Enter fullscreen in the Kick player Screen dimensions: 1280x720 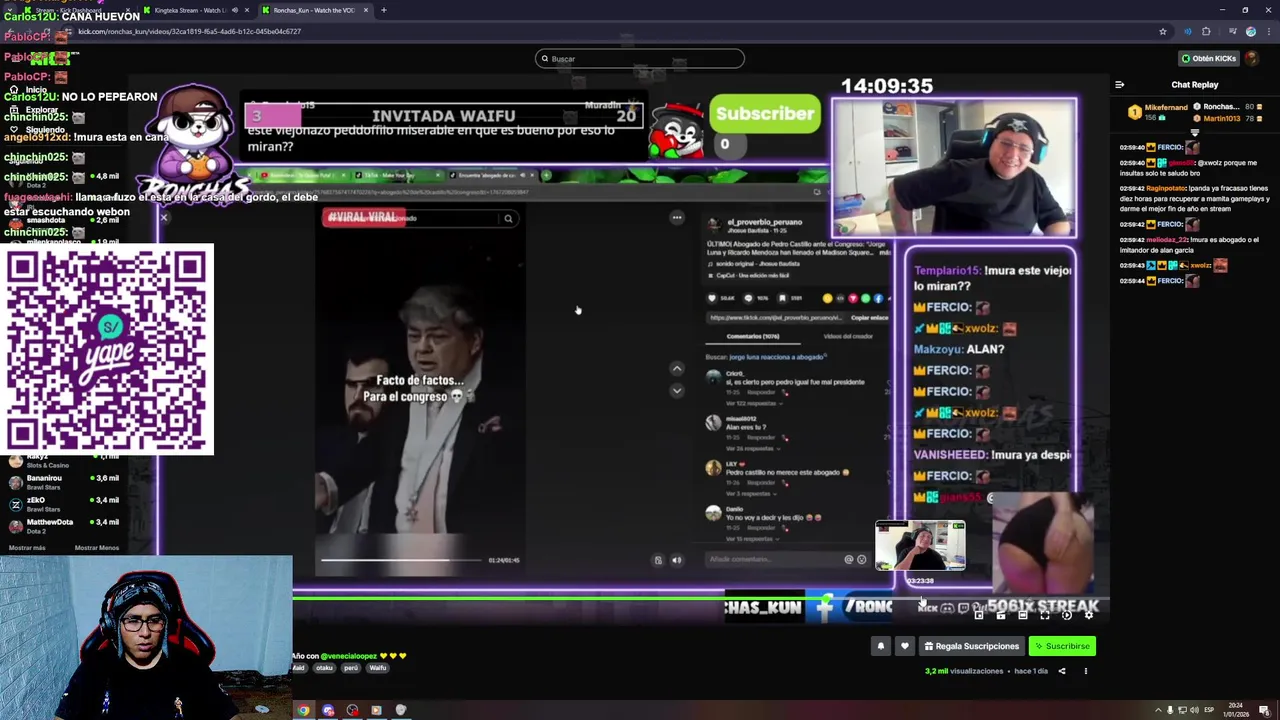pyautogui.click(x=1045, y=615)
